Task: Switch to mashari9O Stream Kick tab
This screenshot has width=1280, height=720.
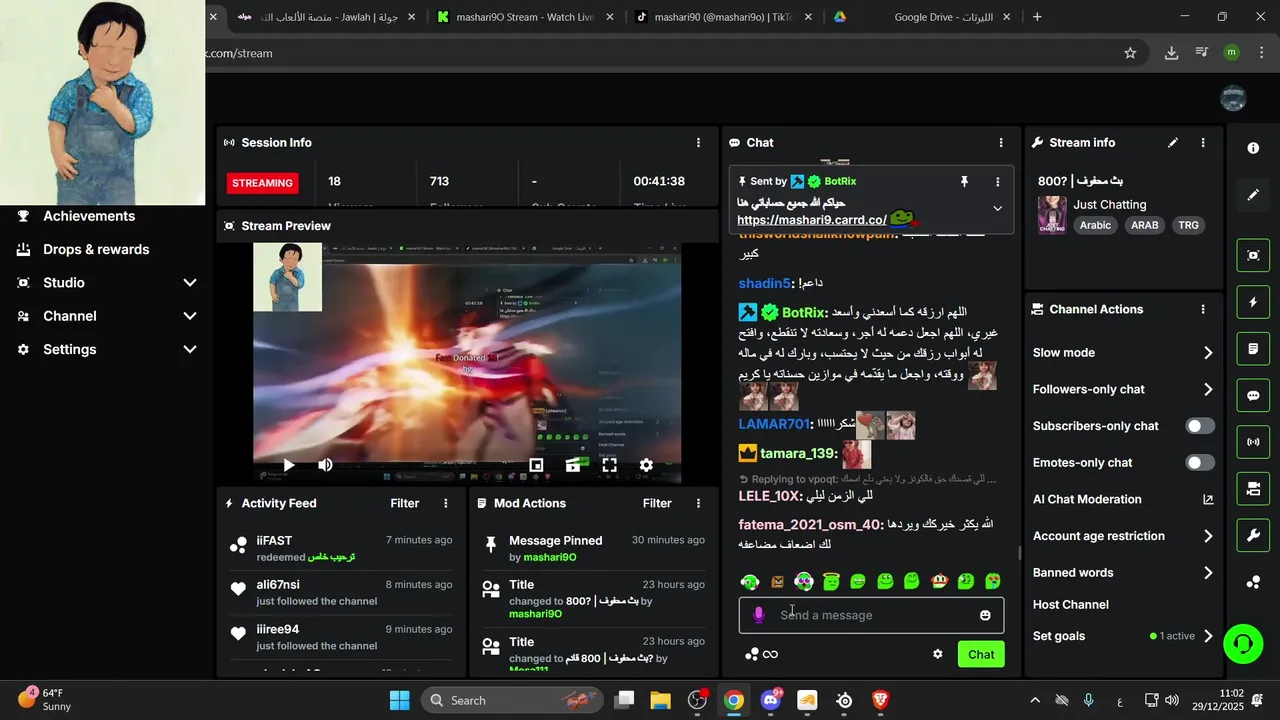Action: (524, 17)
